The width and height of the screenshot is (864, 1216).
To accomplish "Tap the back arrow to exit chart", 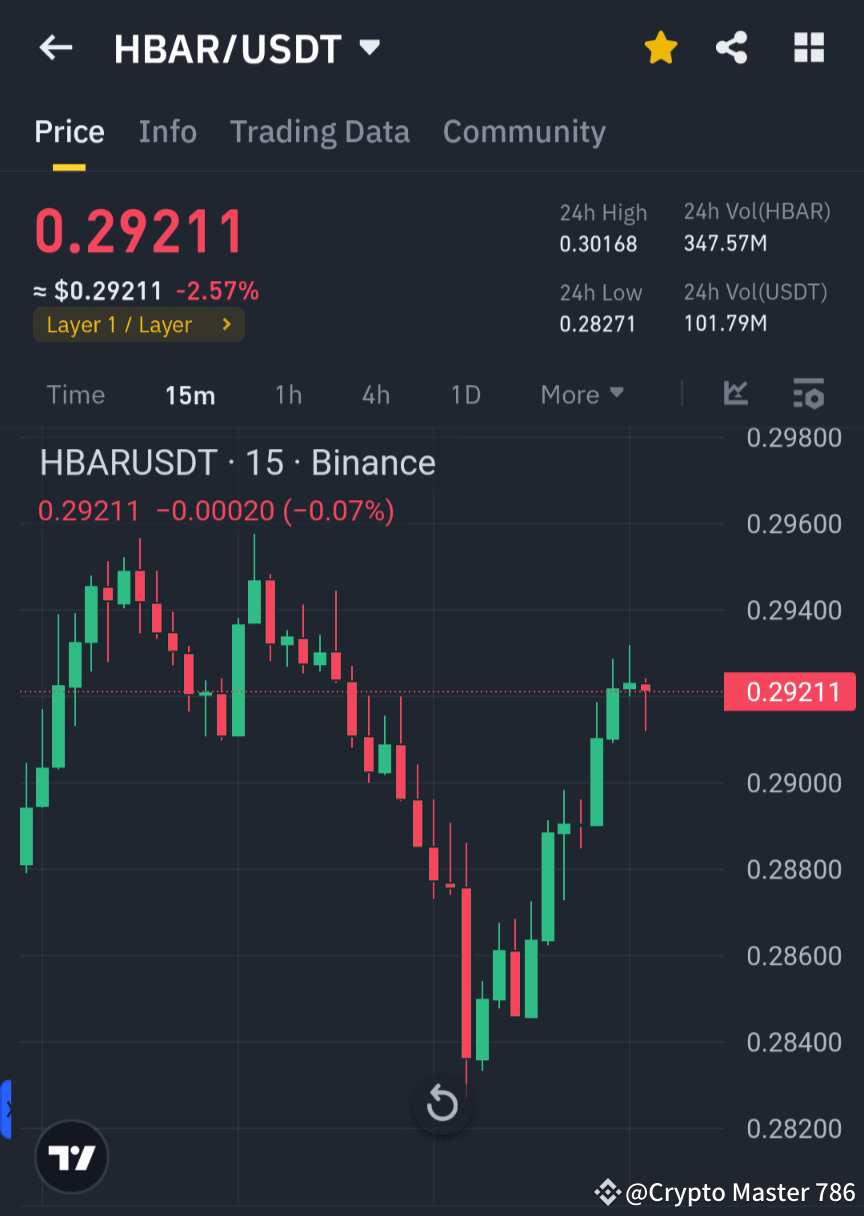I will click(55, 47).
